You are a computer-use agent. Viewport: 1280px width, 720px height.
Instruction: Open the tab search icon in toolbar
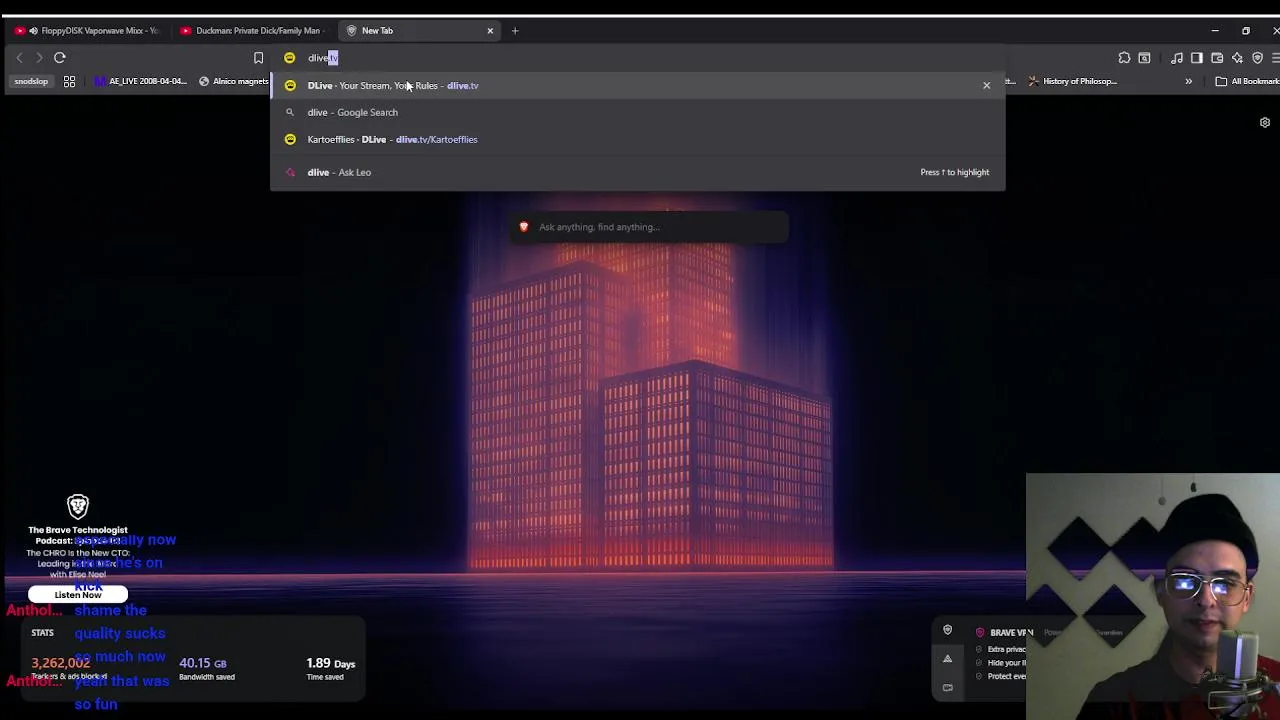[1144, 58]
